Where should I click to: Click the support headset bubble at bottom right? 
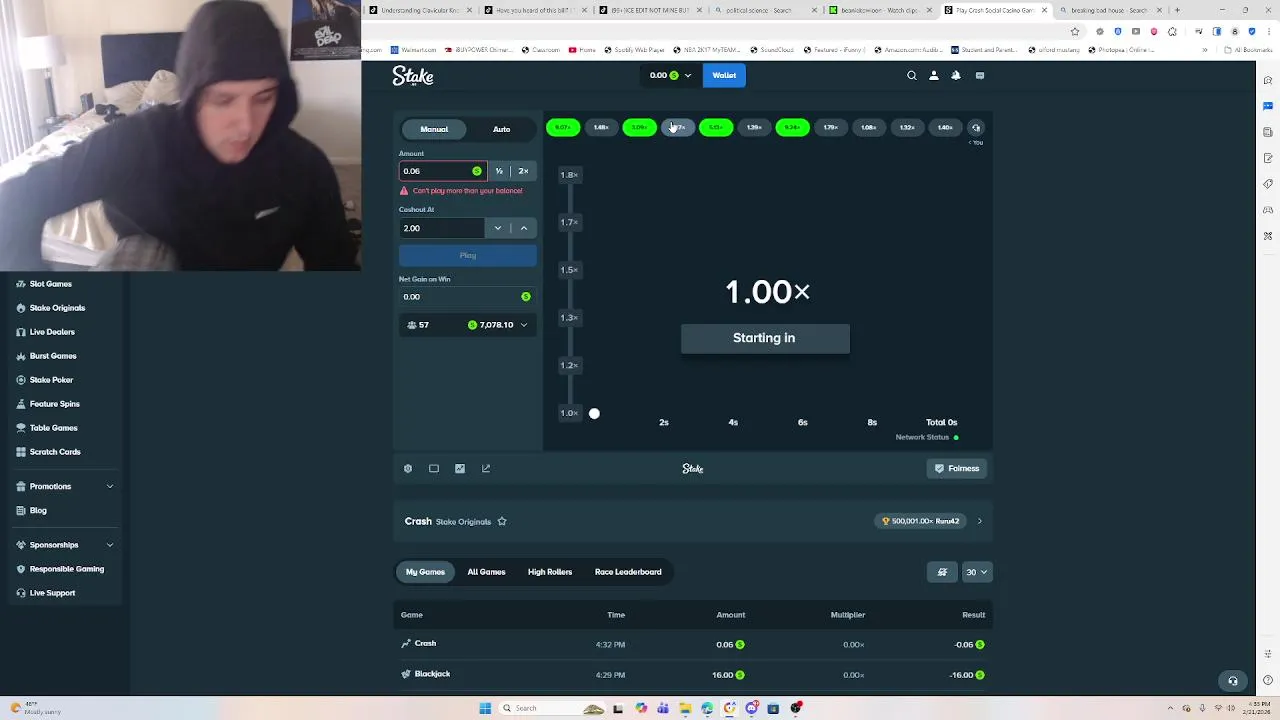click(x=1233, y=681)
